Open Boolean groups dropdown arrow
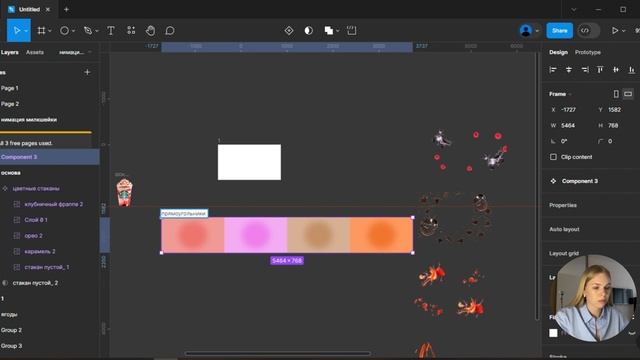Image resolution: width=640 pixels, height=360 pixels. pyautogui.click(x=338, y=31)
